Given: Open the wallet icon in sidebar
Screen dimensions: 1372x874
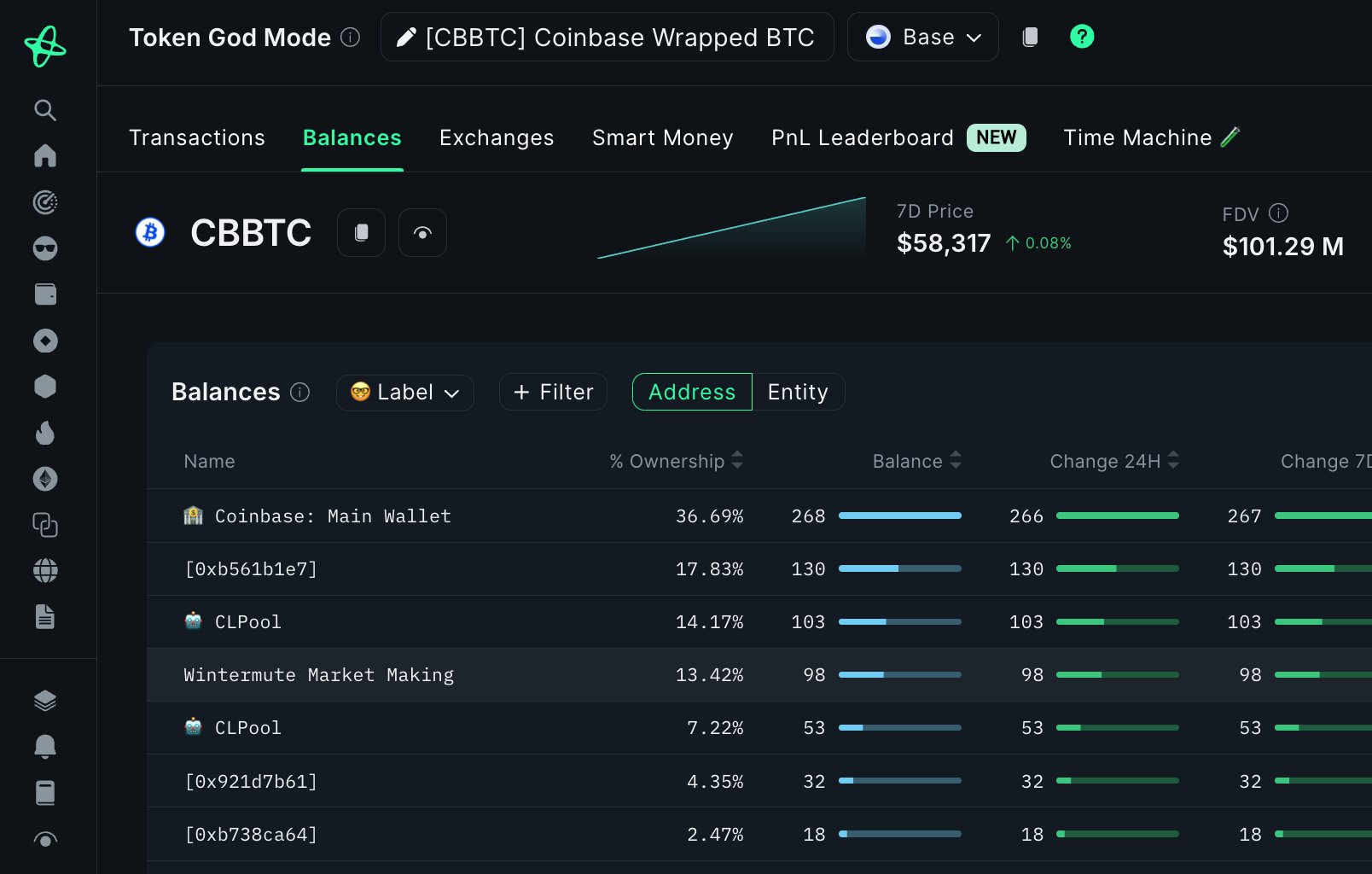Looking at the screenshot, I should [45, 294].
